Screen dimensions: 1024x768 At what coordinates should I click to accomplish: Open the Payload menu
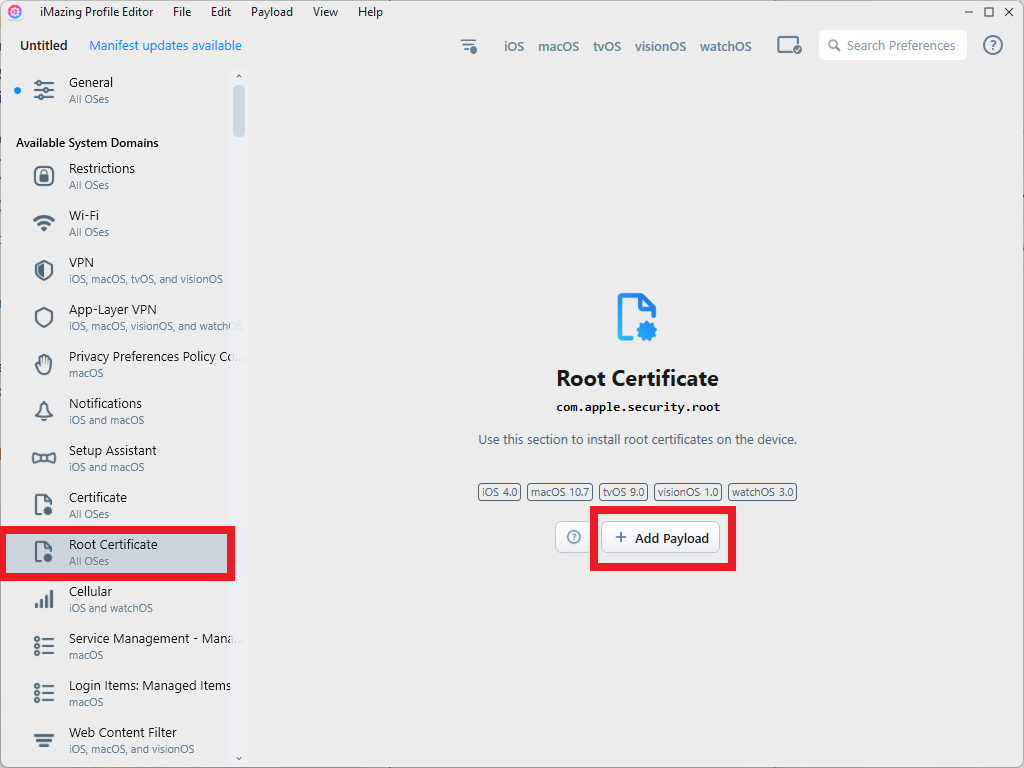point(272,12)
